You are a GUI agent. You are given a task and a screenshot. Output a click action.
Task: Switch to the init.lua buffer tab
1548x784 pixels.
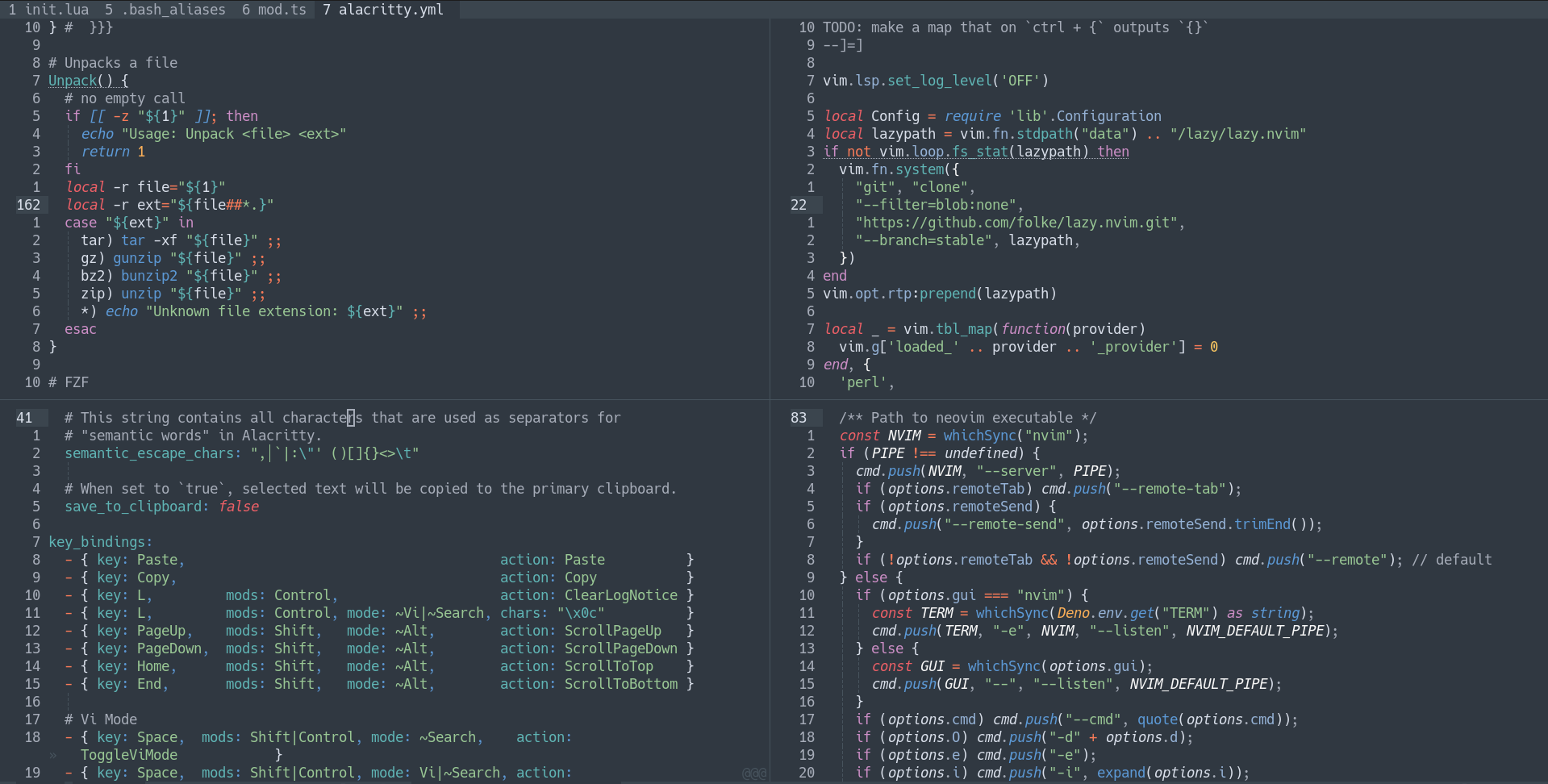coord(49,10)
